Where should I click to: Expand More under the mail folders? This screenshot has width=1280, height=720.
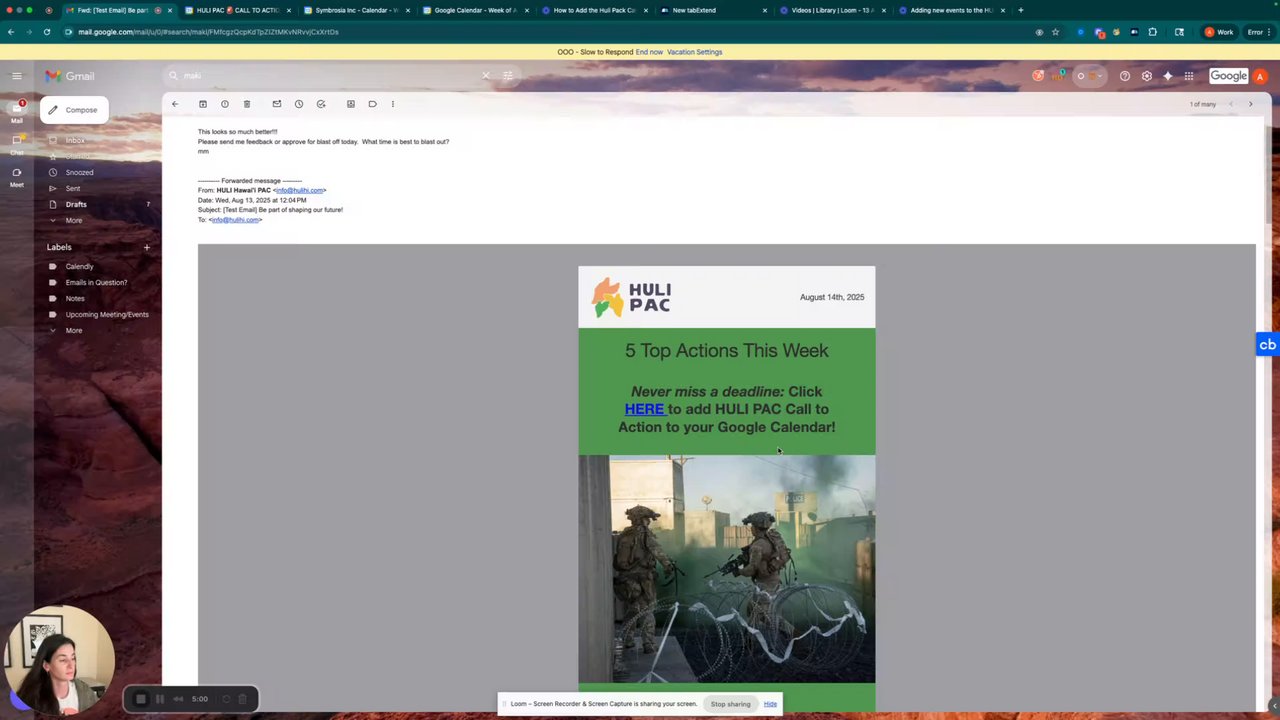click(x=74, y=220)
